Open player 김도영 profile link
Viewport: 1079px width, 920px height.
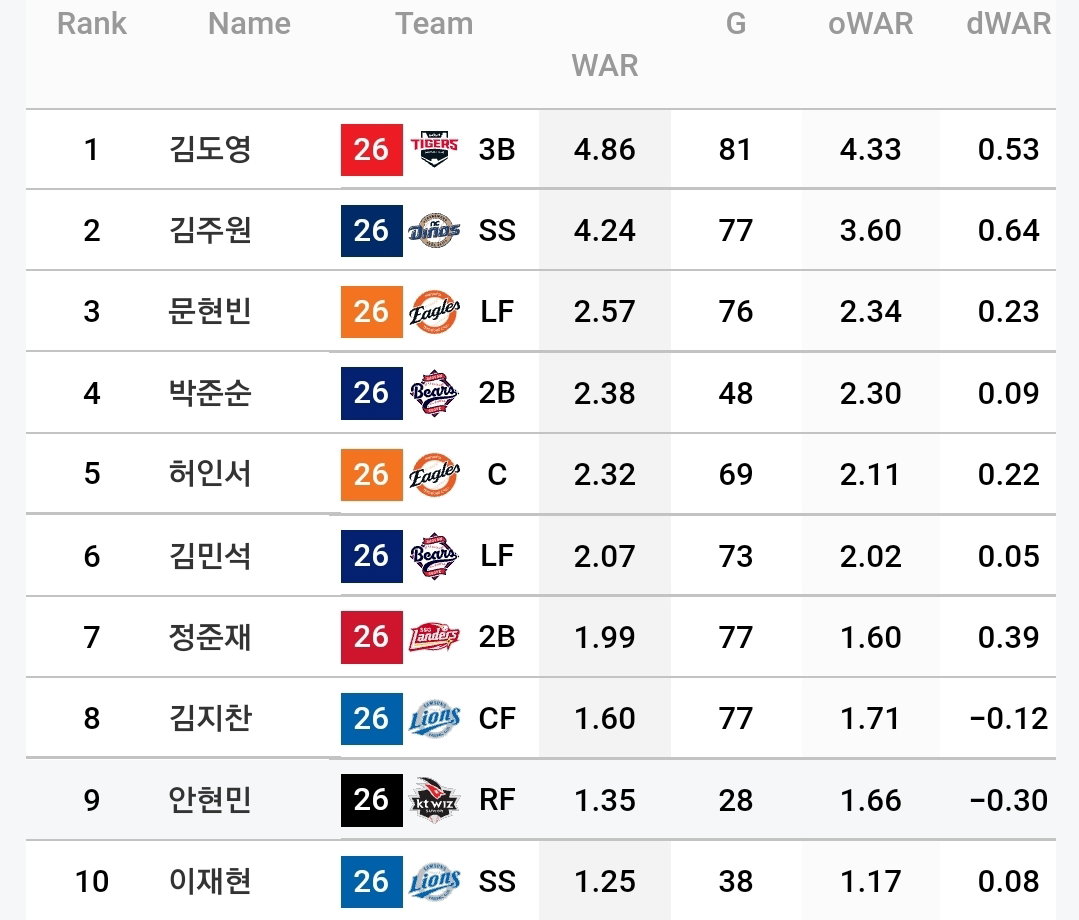click(x=210, y=149)
